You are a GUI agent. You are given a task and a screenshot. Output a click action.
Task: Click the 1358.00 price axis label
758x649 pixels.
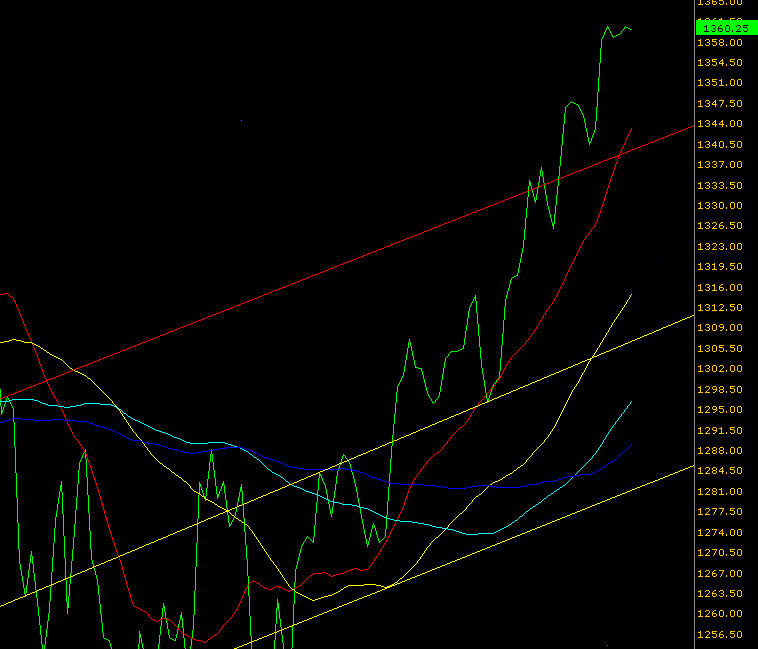pos(720,43)
